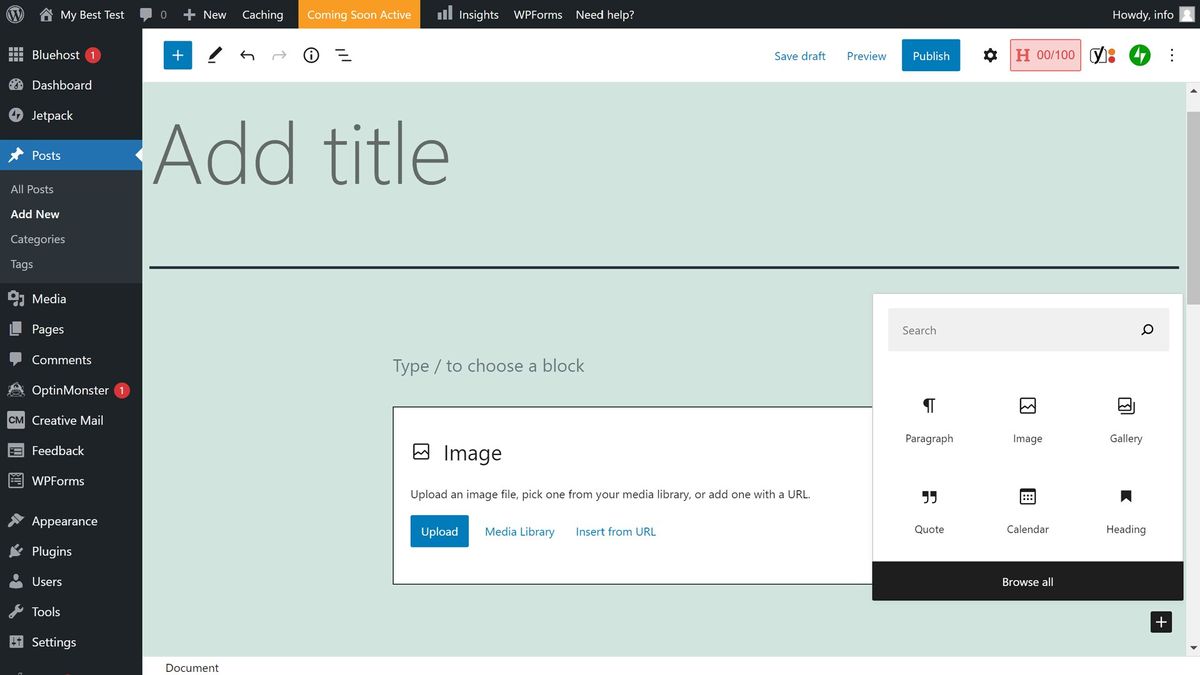Open the Yoast SEO panel icon
Image resolution: width=1200 pixels, height=675 pixels.
pyautogui.click(x=1102, y=55)
